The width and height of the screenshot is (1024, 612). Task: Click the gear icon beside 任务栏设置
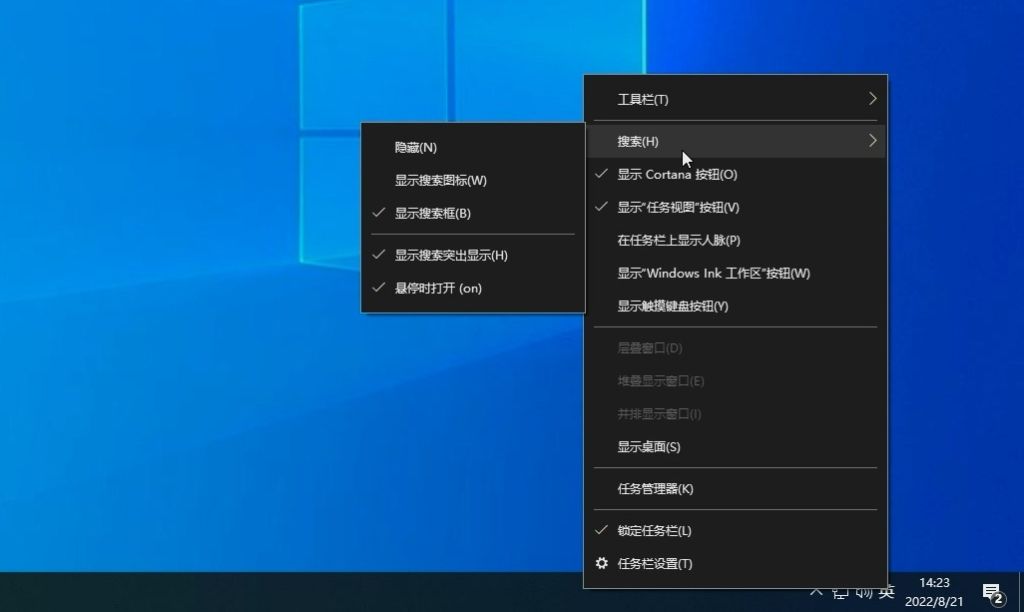601,564
